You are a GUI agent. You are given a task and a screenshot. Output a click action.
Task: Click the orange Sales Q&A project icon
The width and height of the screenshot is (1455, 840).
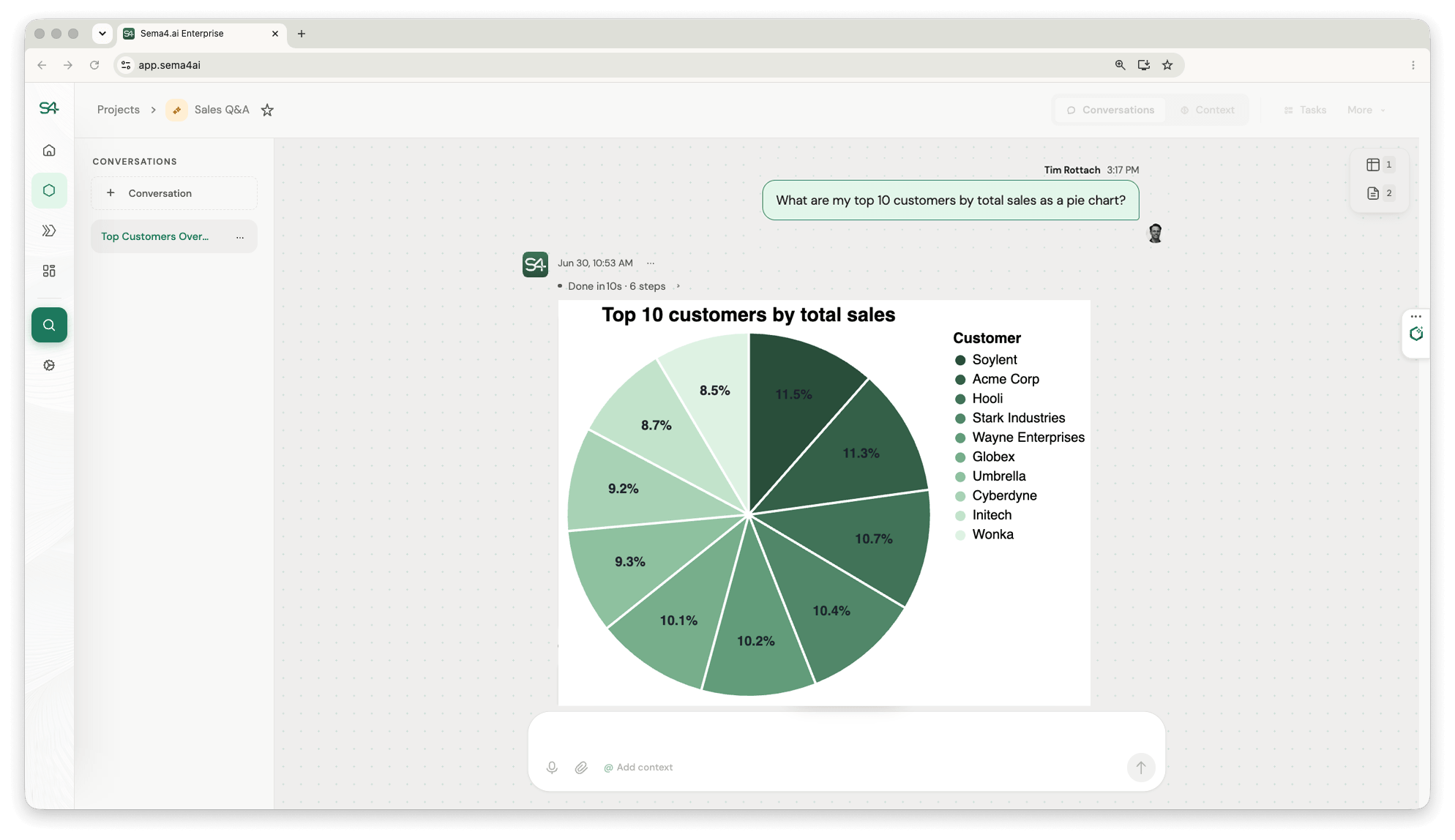point(176,110)
